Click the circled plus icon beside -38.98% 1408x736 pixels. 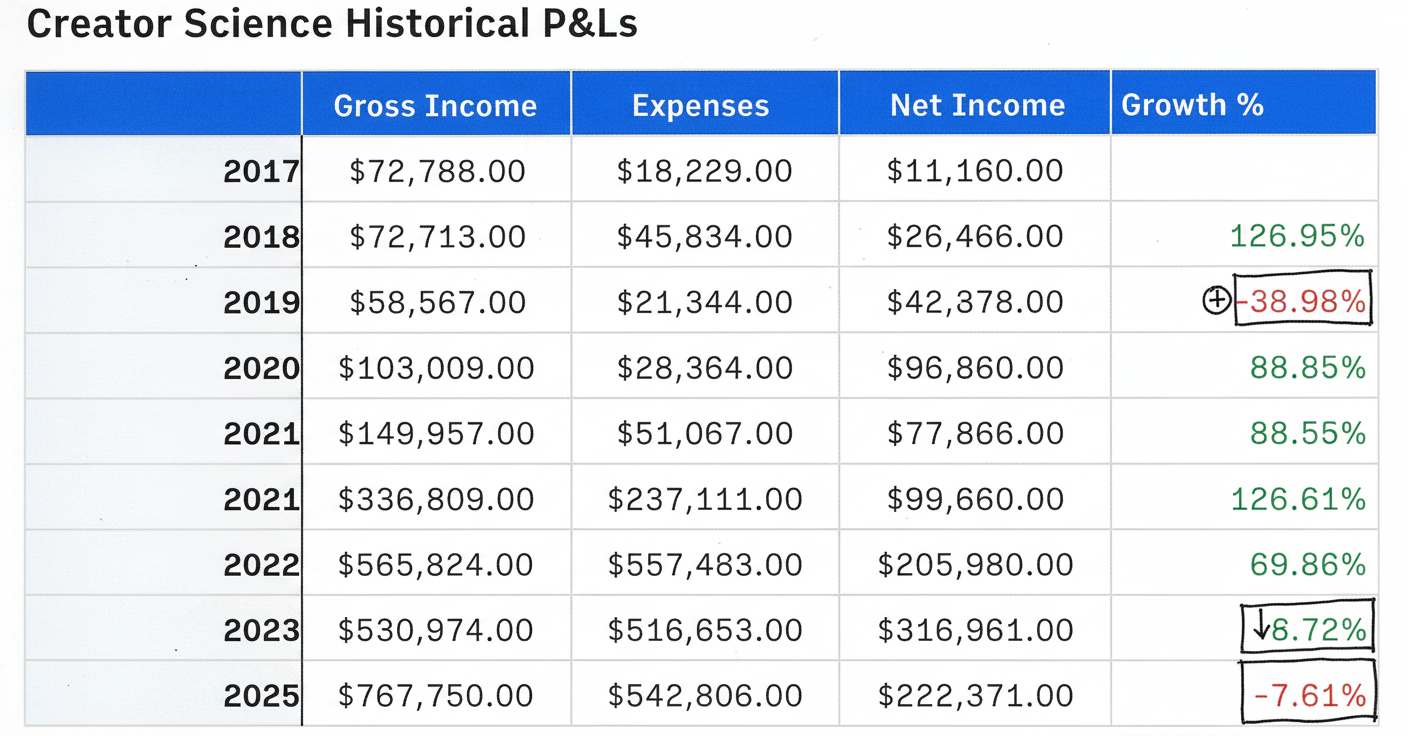(1216, 300)
